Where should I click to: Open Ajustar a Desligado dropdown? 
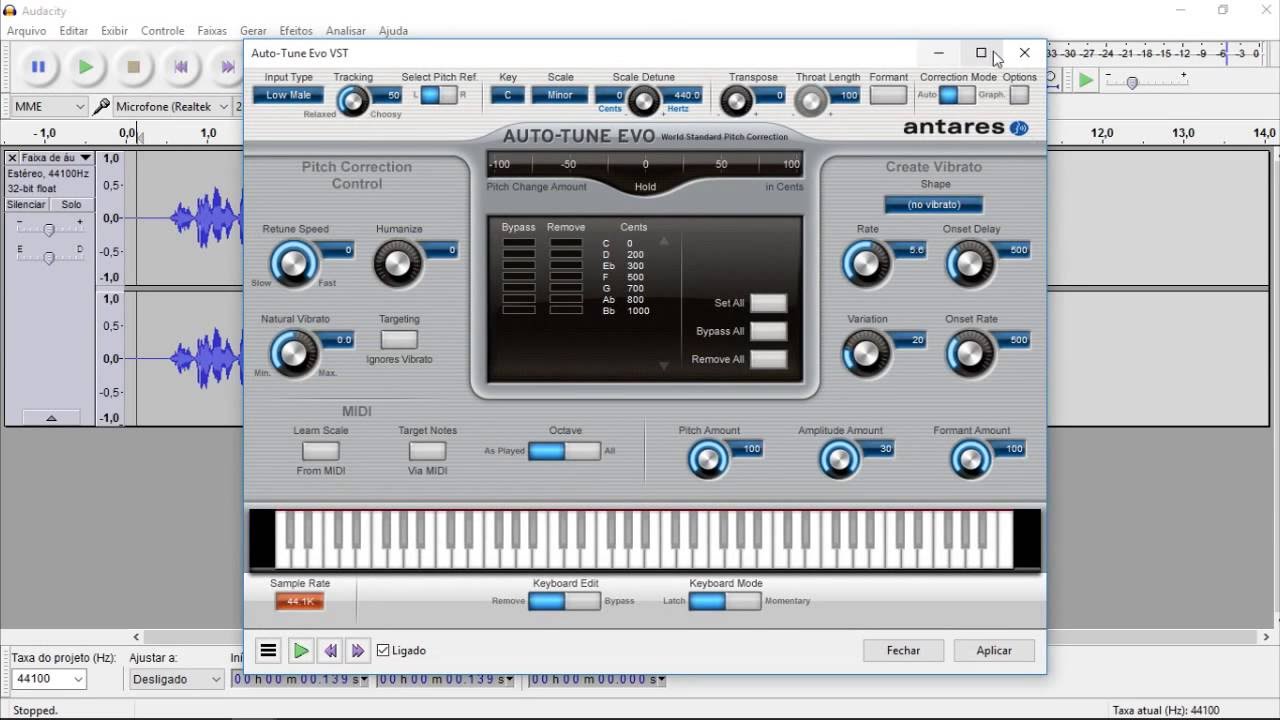[176, 678]
